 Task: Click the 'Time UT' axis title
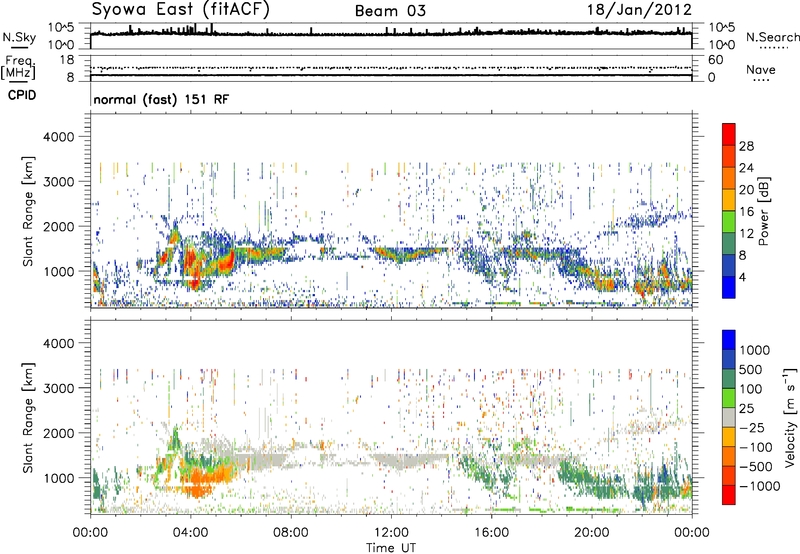pyautogui.click(x=391, y=547)
